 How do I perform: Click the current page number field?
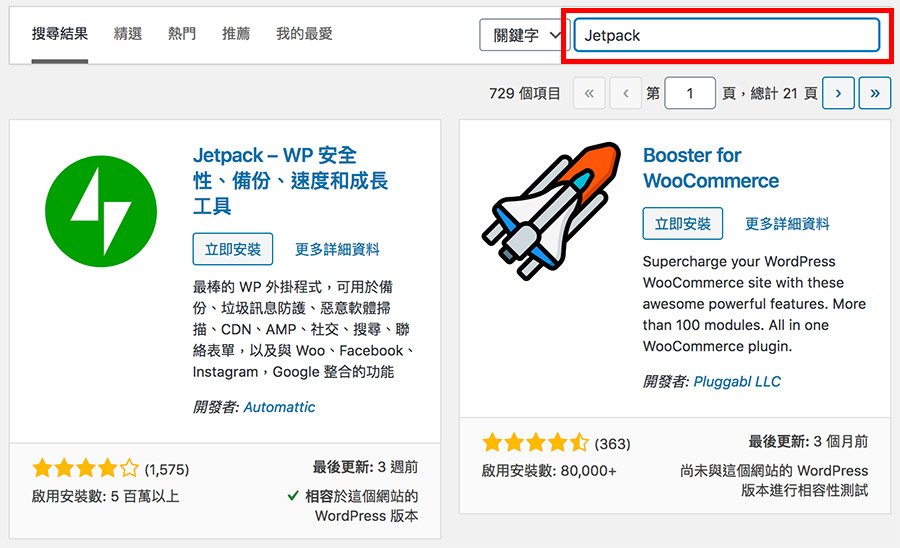[690, 93]
